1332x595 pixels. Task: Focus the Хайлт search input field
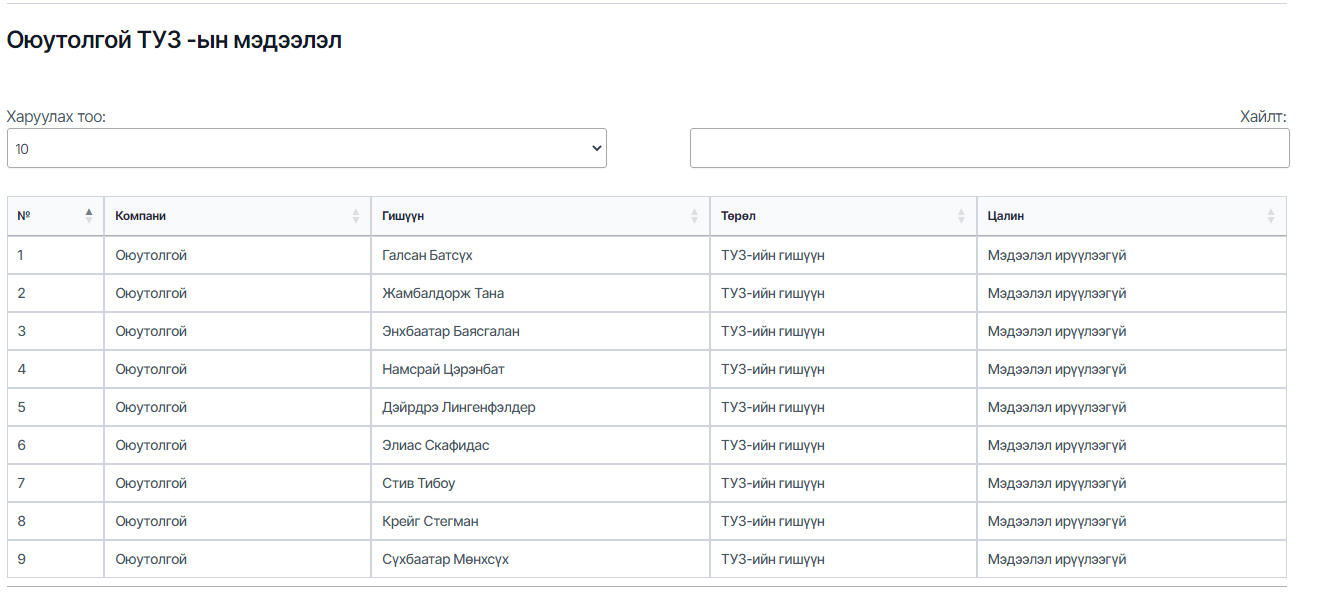pyautogui.click(x=989, y=148)
